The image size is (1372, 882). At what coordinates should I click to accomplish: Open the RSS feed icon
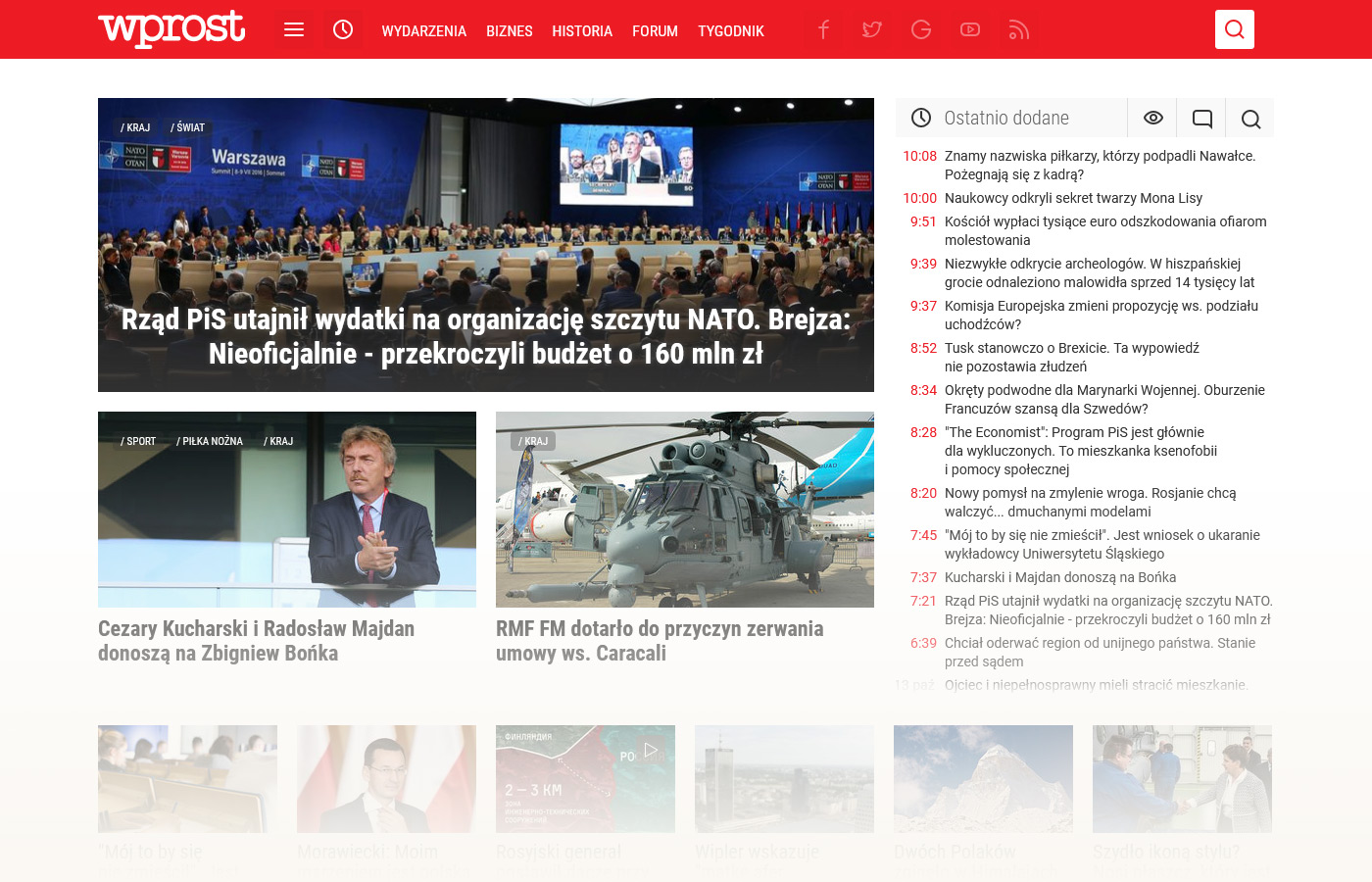point(1019,29)
